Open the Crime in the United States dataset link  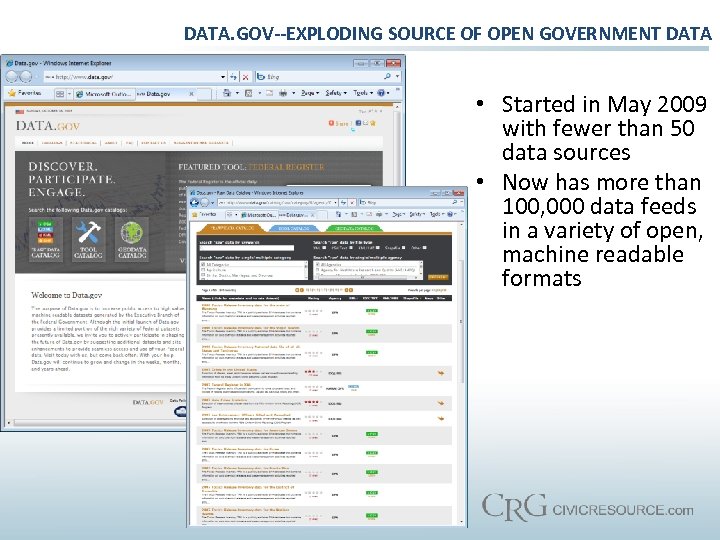pyautogui.click(x=229, y=369)
